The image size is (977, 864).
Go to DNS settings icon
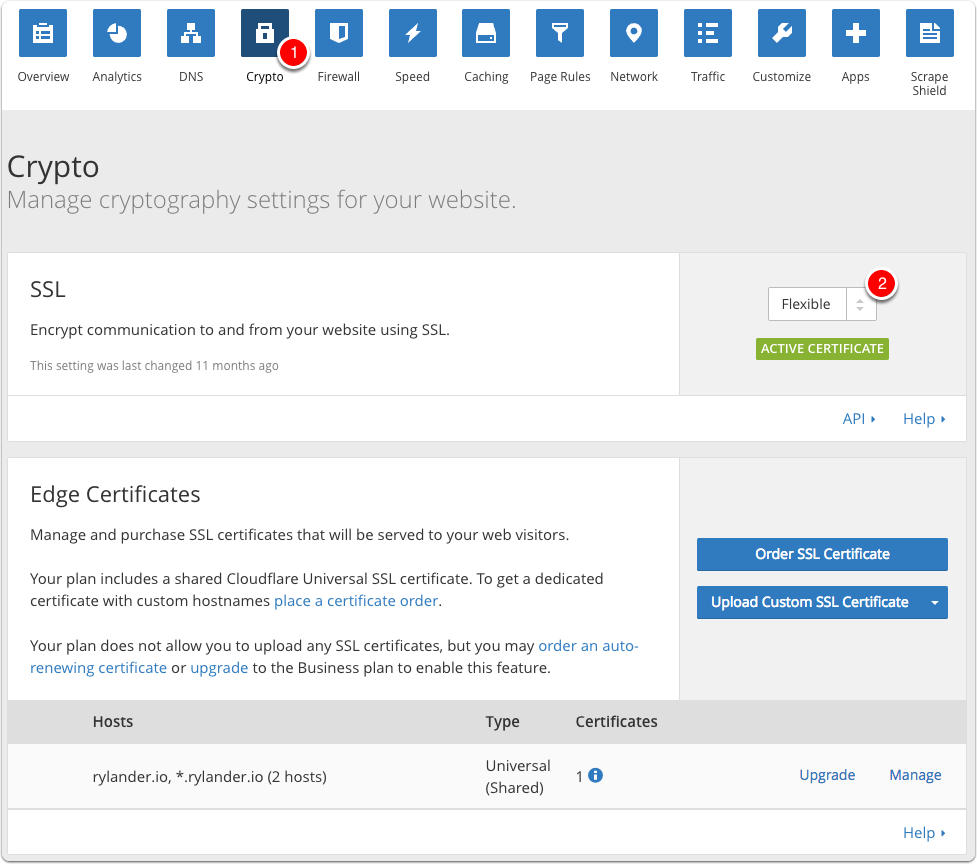pos(191,33)
